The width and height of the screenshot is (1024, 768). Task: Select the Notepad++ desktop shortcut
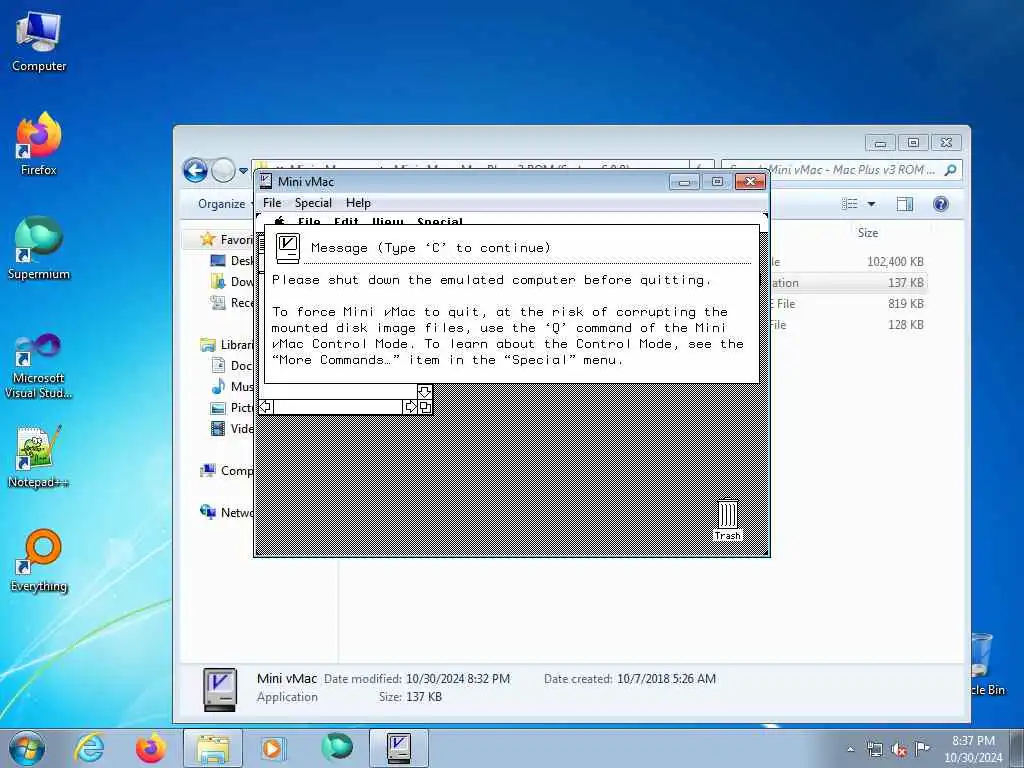(39, 457)
